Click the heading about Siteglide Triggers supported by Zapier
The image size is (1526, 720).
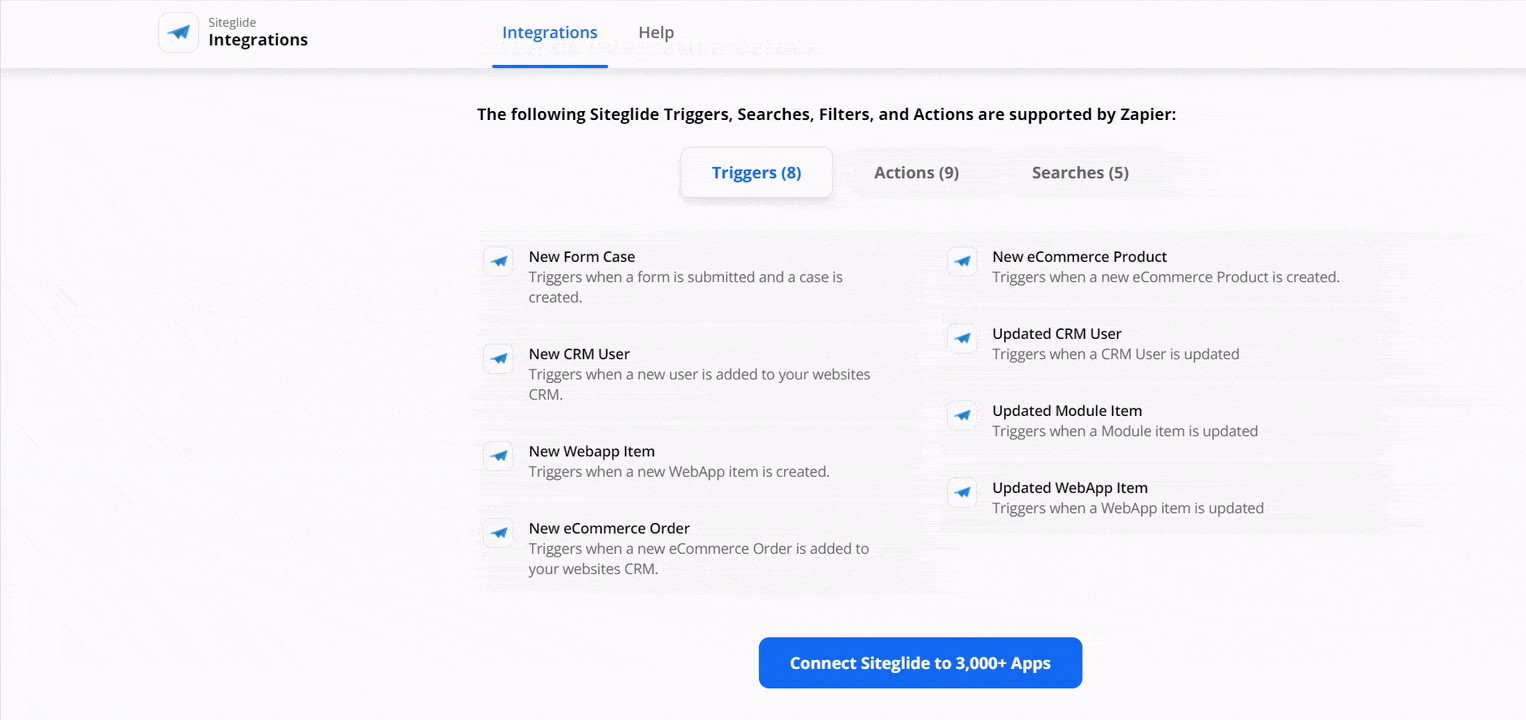pos(827,114)
